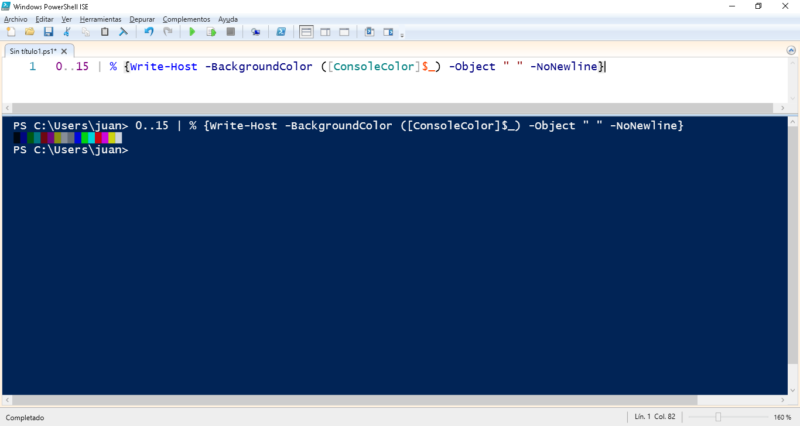Open the Ayuda menu
This screenshot has width=800, height=426.
(228, 19)
